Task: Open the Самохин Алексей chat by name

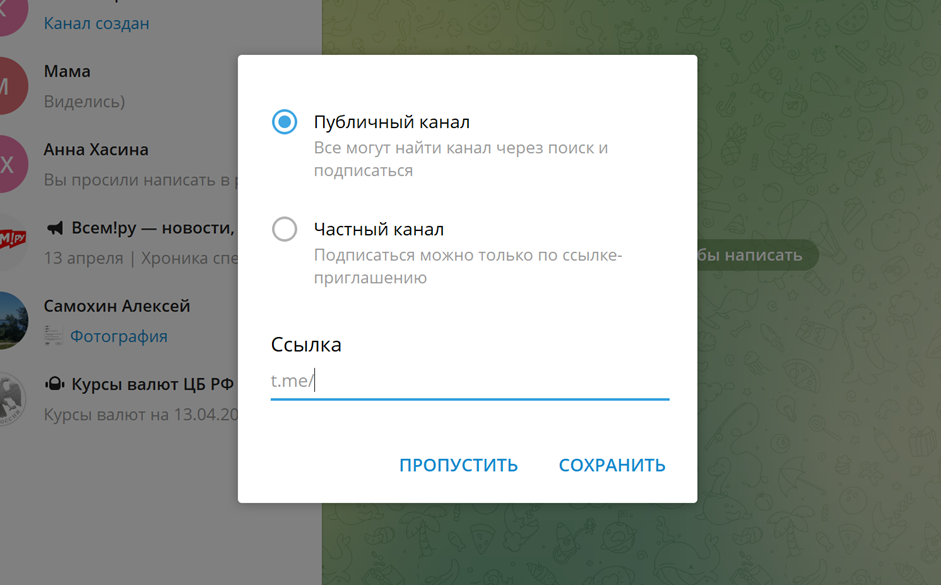Action: tap(116, 306)
